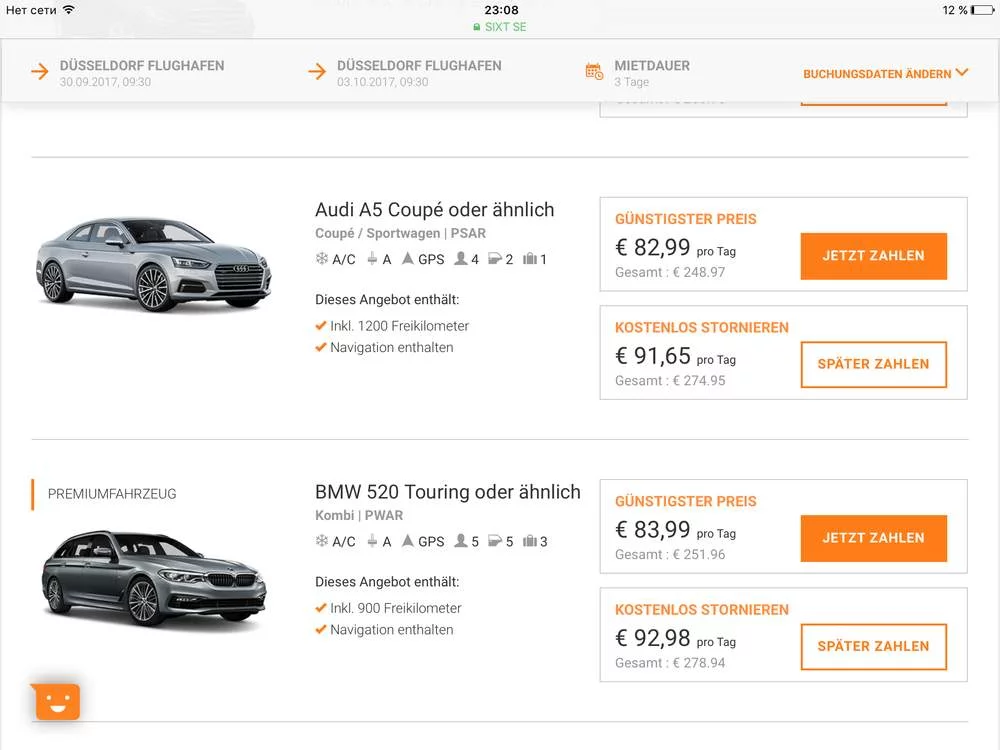Open the BMW 520 Touring car image
The image size is (1000, 750).
pyautogui.click(x=153, y=578)
